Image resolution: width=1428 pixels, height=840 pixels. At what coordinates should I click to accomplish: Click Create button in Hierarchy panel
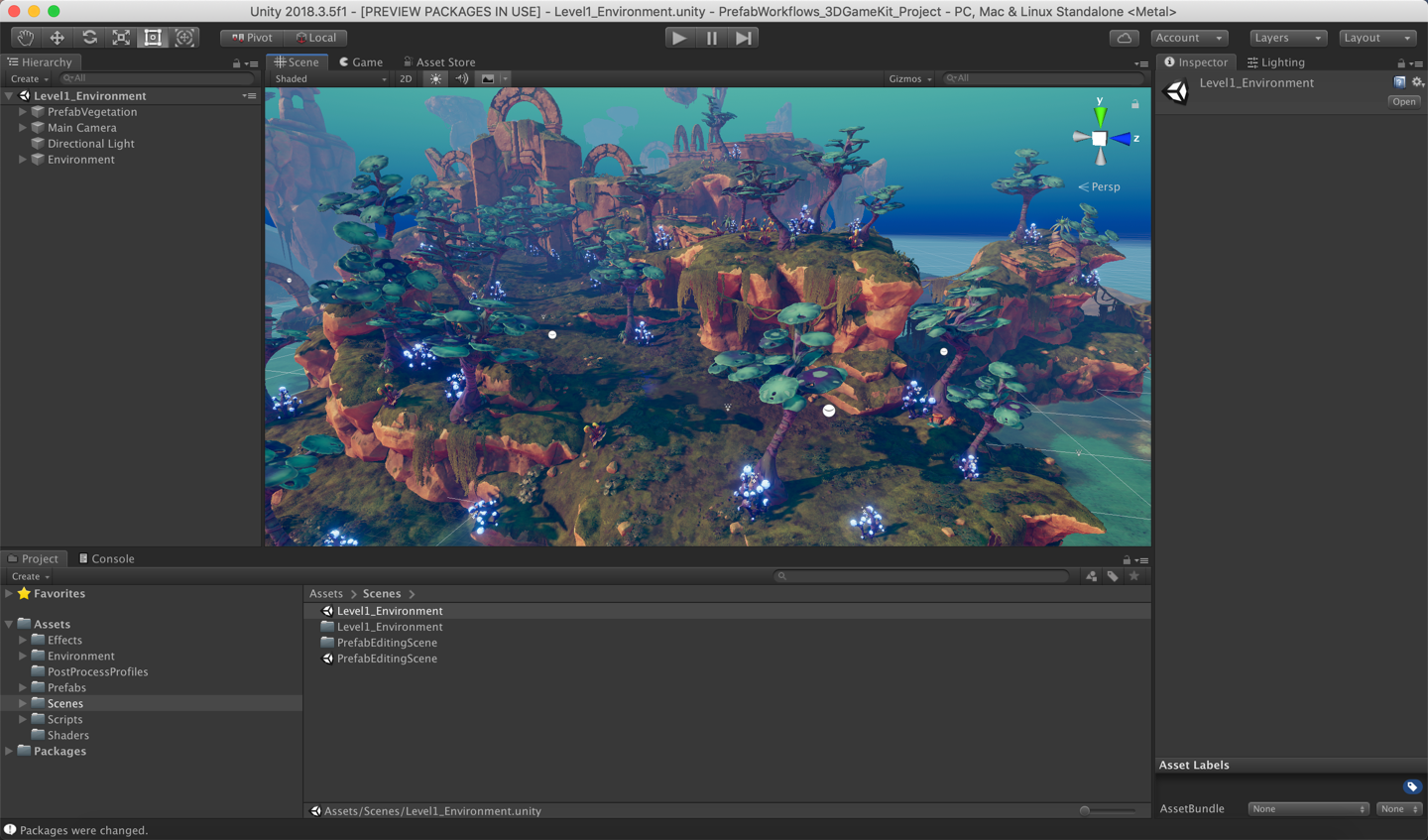[29, 79]
